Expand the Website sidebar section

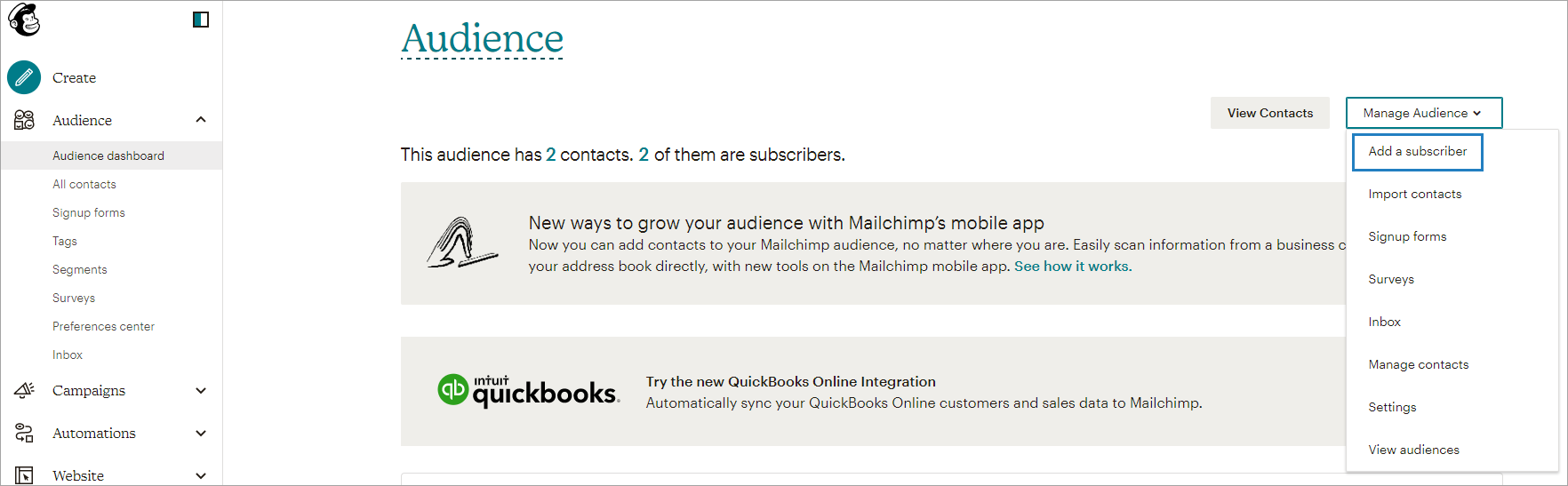point(201,475)
